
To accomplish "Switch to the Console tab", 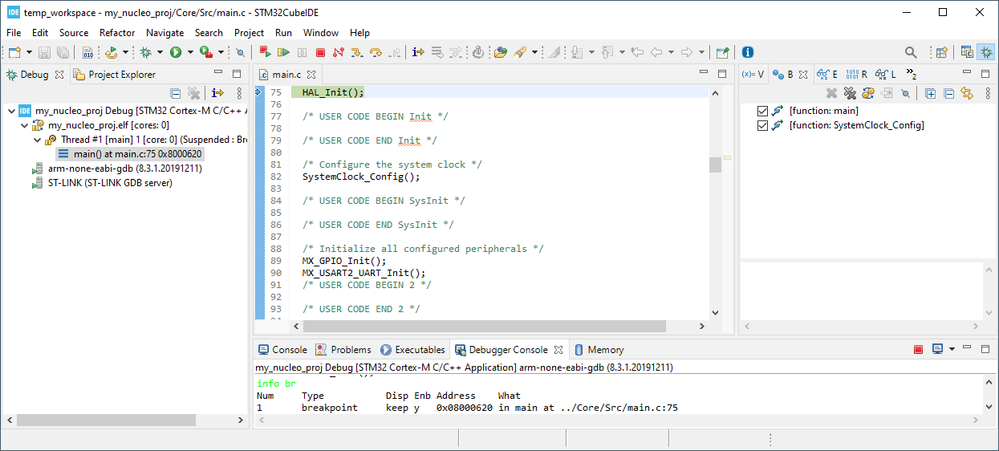I will point(282,350).
